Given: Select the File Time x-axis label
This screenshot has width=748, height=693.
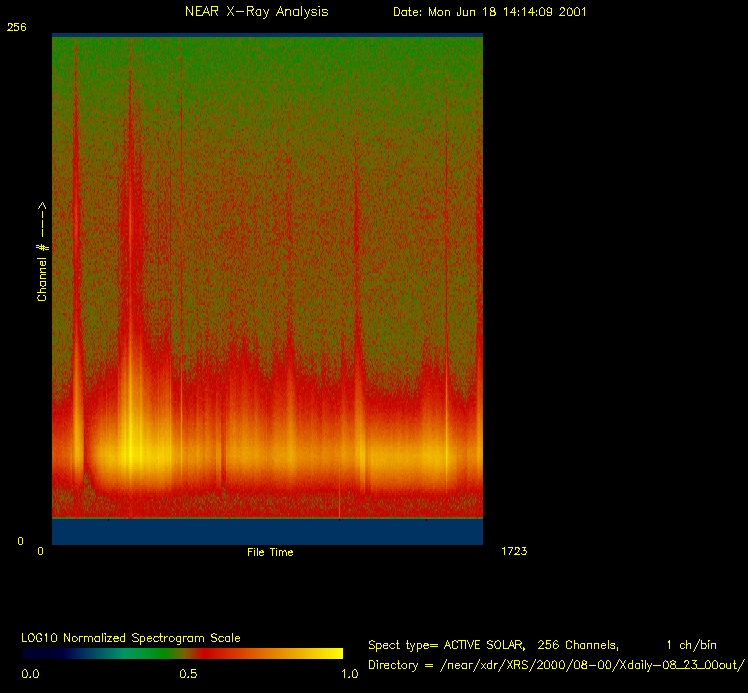Looking at the screenshot, I should point(270,552).
